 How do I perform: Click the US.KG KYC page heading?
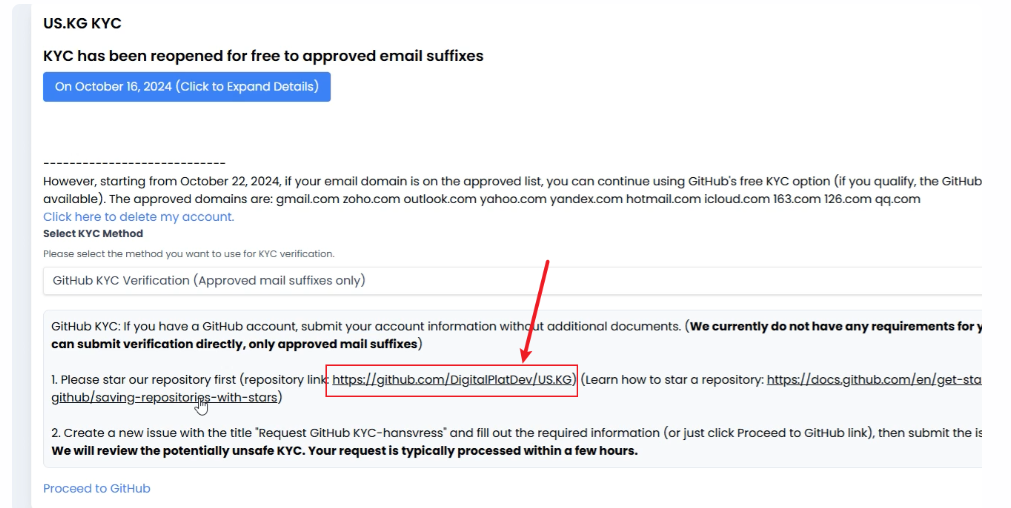coord(82,23)
